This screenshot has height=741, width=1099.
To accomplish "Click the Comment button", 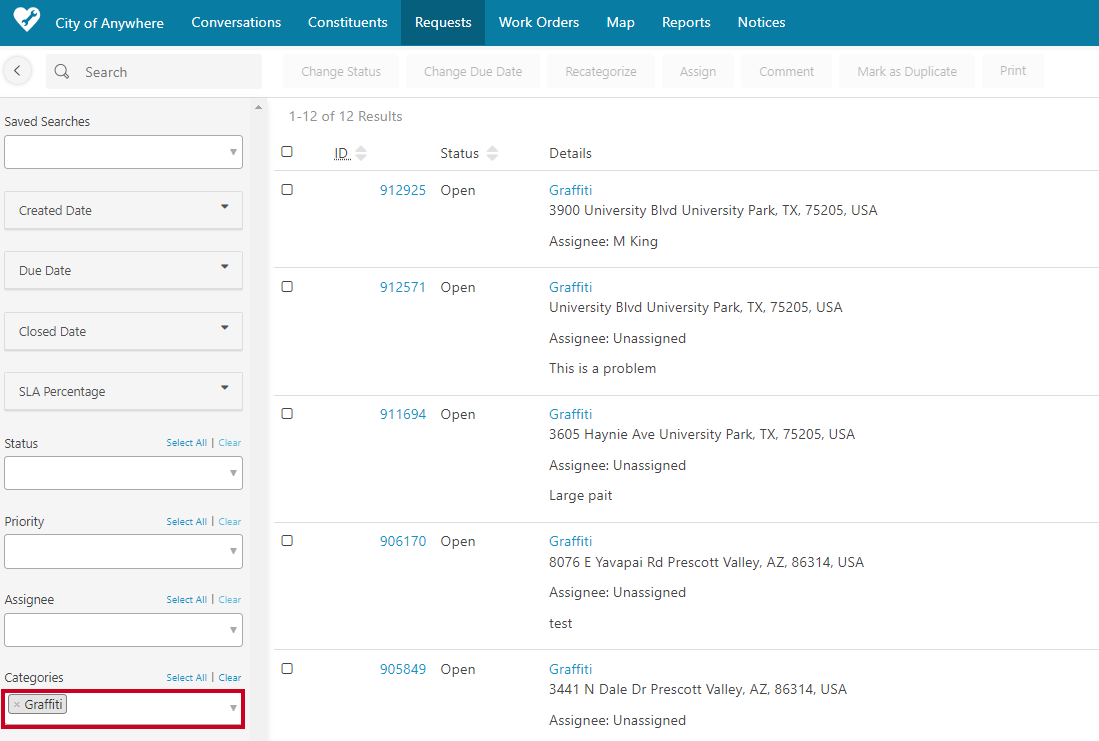I will click(786, 72).
